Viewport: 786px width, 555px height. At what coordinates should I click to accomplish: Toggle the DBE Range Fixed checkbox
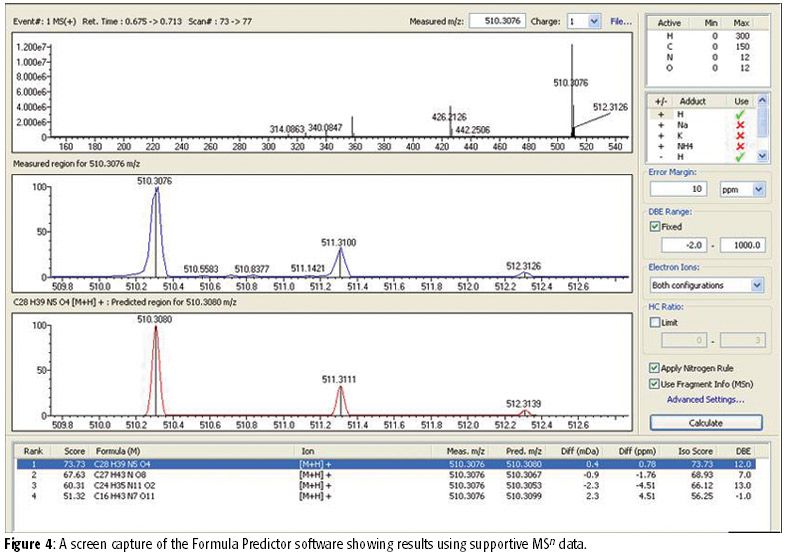[655, 227]
